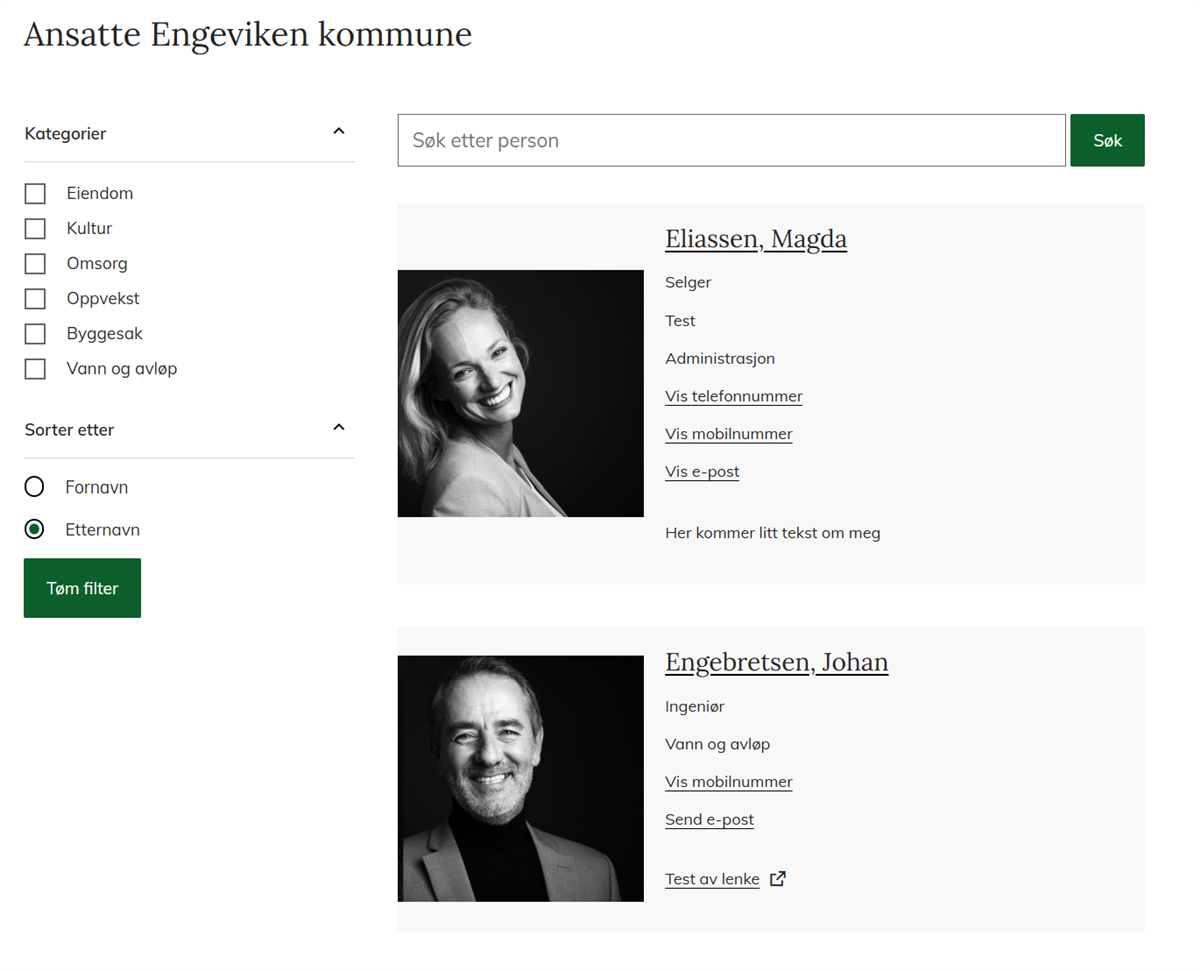Tick the Omsorg checkbox
This screenshot has width=1200, height=971.
click(x=35, y=264)
